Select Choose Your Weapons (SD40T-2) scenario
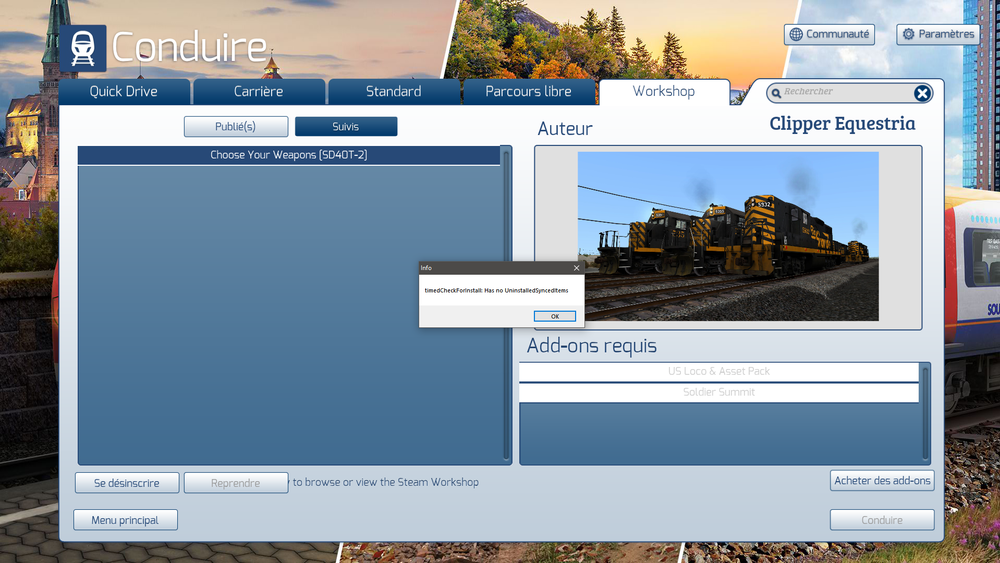This screenshot has width=1000, height=563. point(289,155)
